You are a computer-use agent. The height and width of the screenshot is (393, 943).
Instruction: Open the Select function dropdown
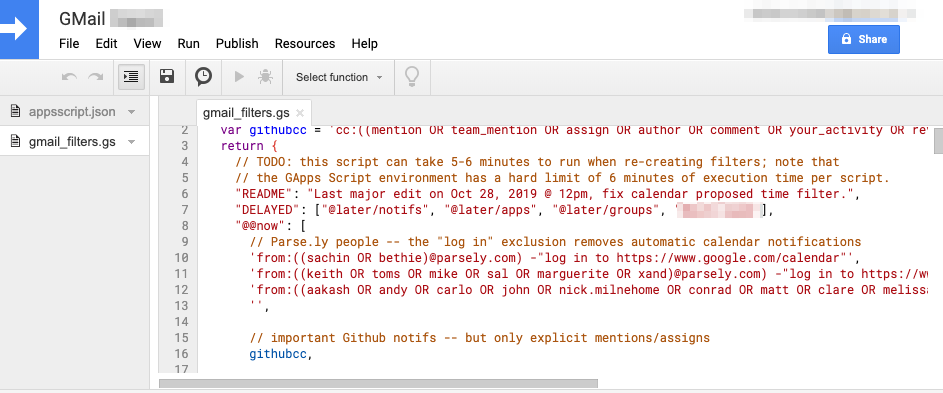pyautogui.click(x=339, y=77)
